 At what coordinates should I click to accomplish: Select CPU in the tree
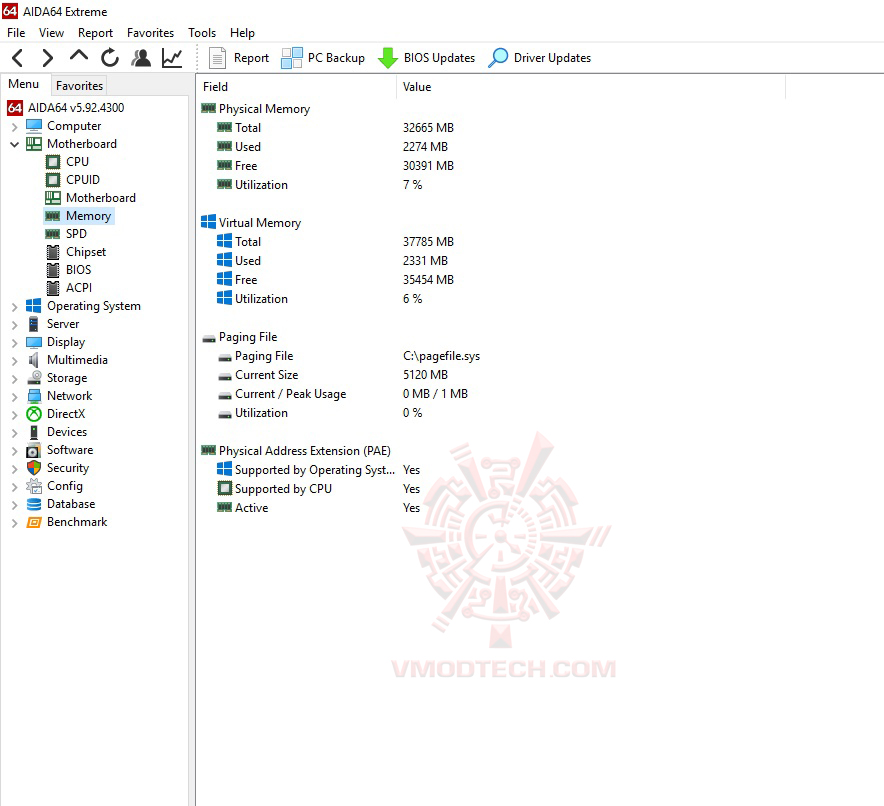pyautogui.click(x=77, y=162)
